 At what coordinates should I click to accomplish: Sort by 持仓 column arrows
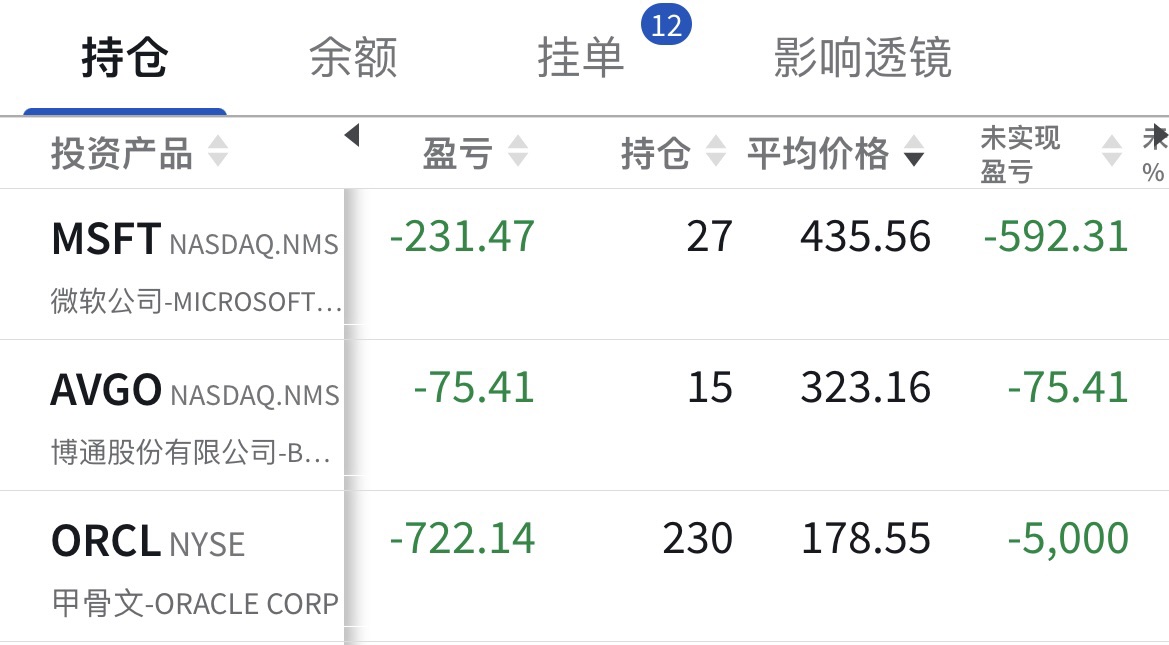tap(716, 153)
